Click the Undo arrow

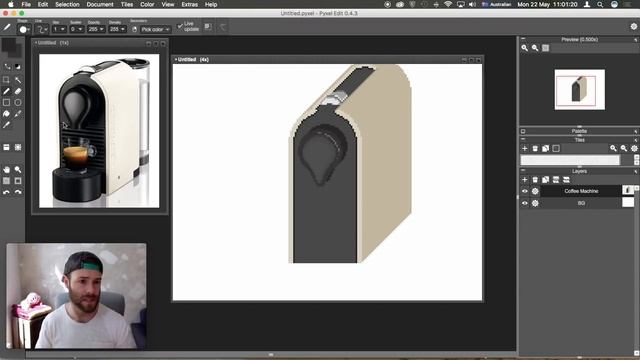7,192
